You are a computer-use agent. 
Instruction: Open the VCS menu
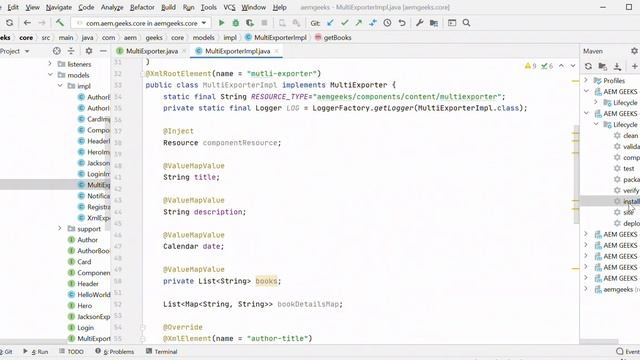[229, 7]
